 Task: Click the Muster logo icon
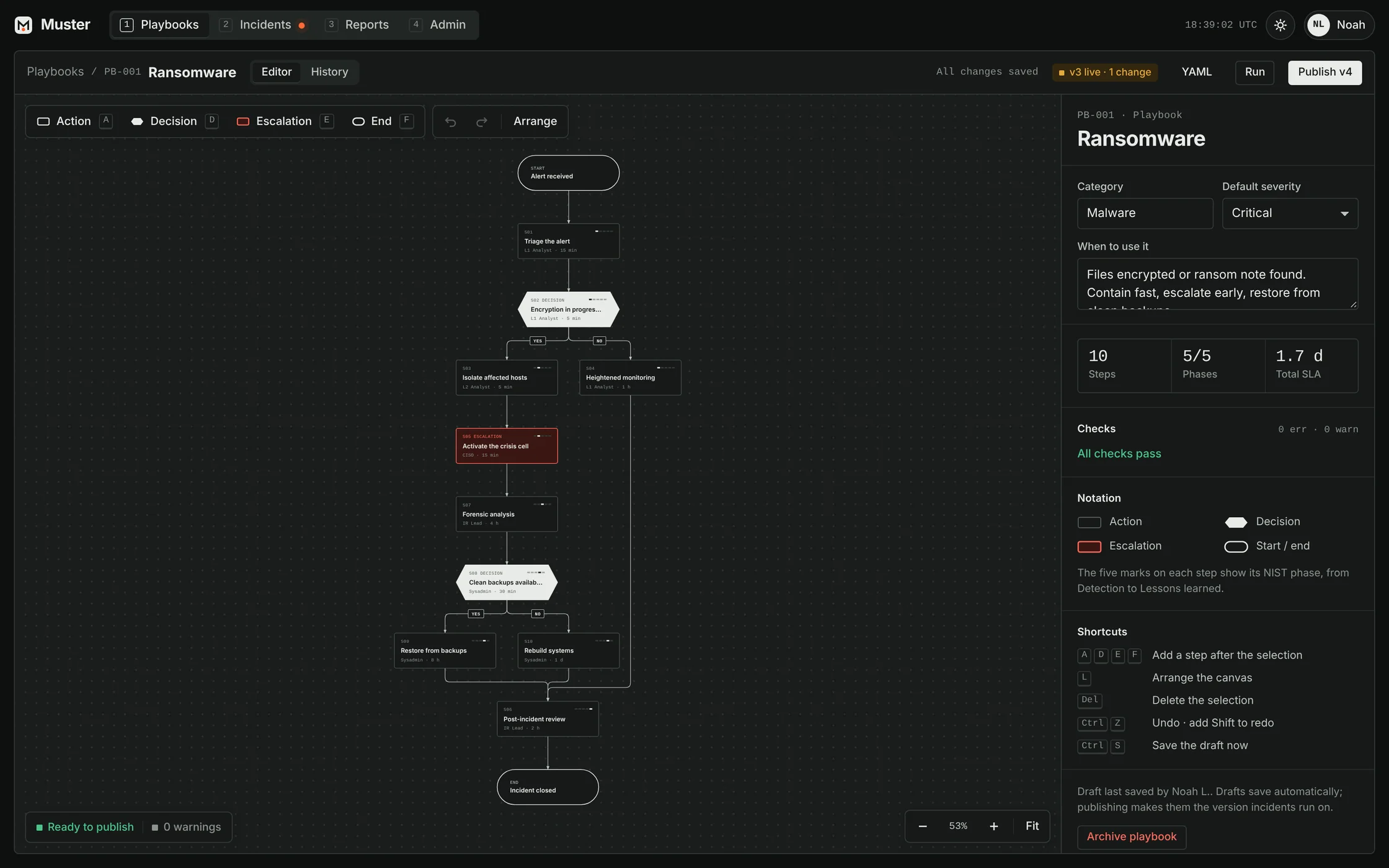tap(24, 25)
